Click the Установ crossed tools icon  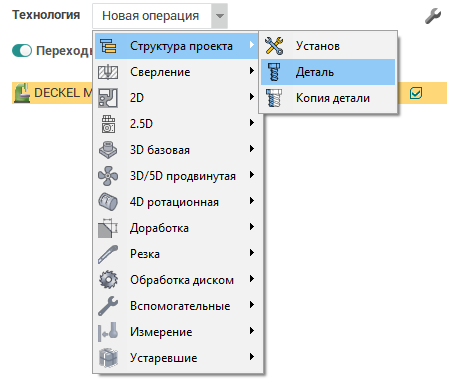pyautogui.click(x=274, y=46)
